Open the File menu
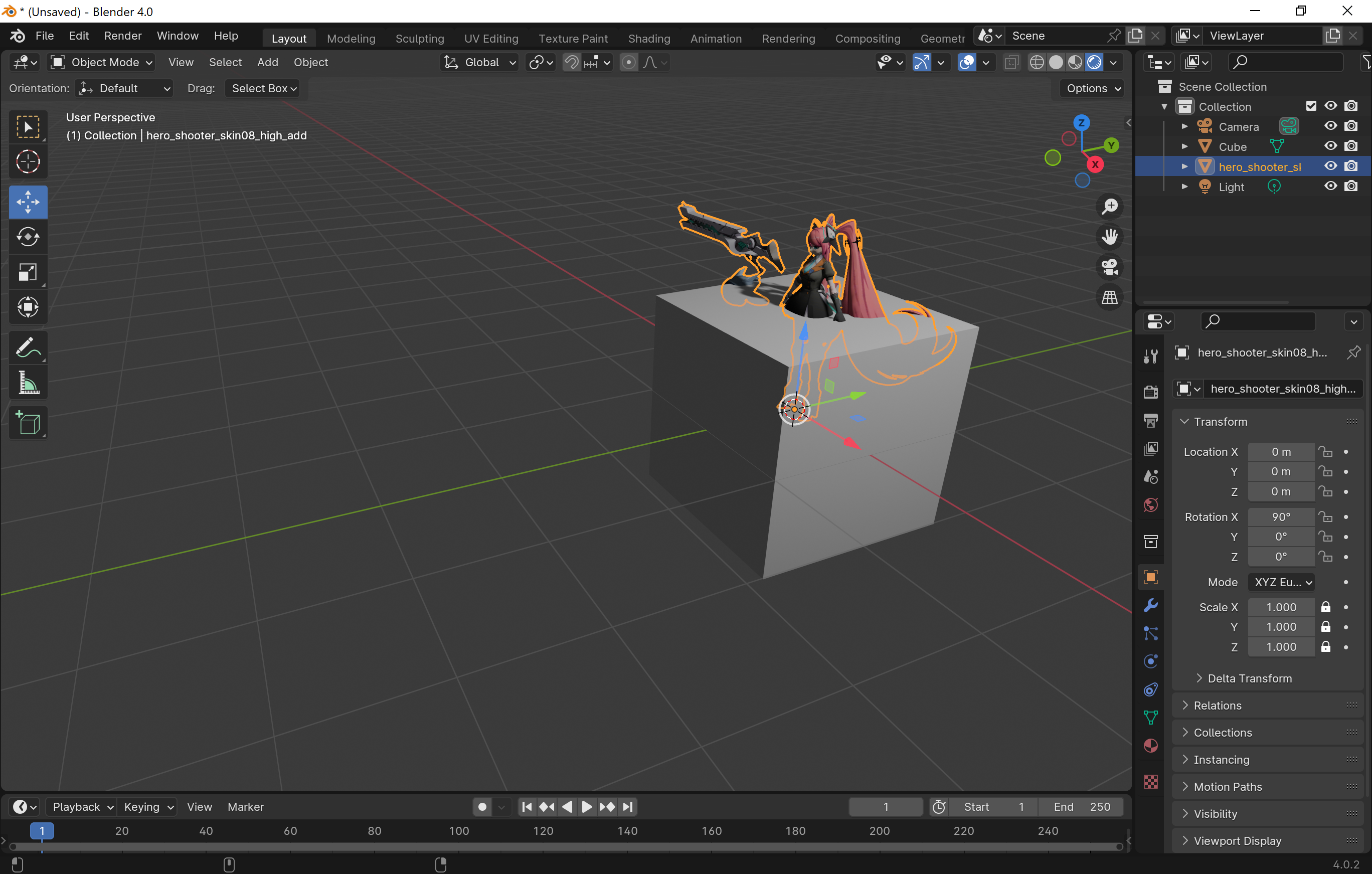 pyautogui.click(x=45, y=36)
